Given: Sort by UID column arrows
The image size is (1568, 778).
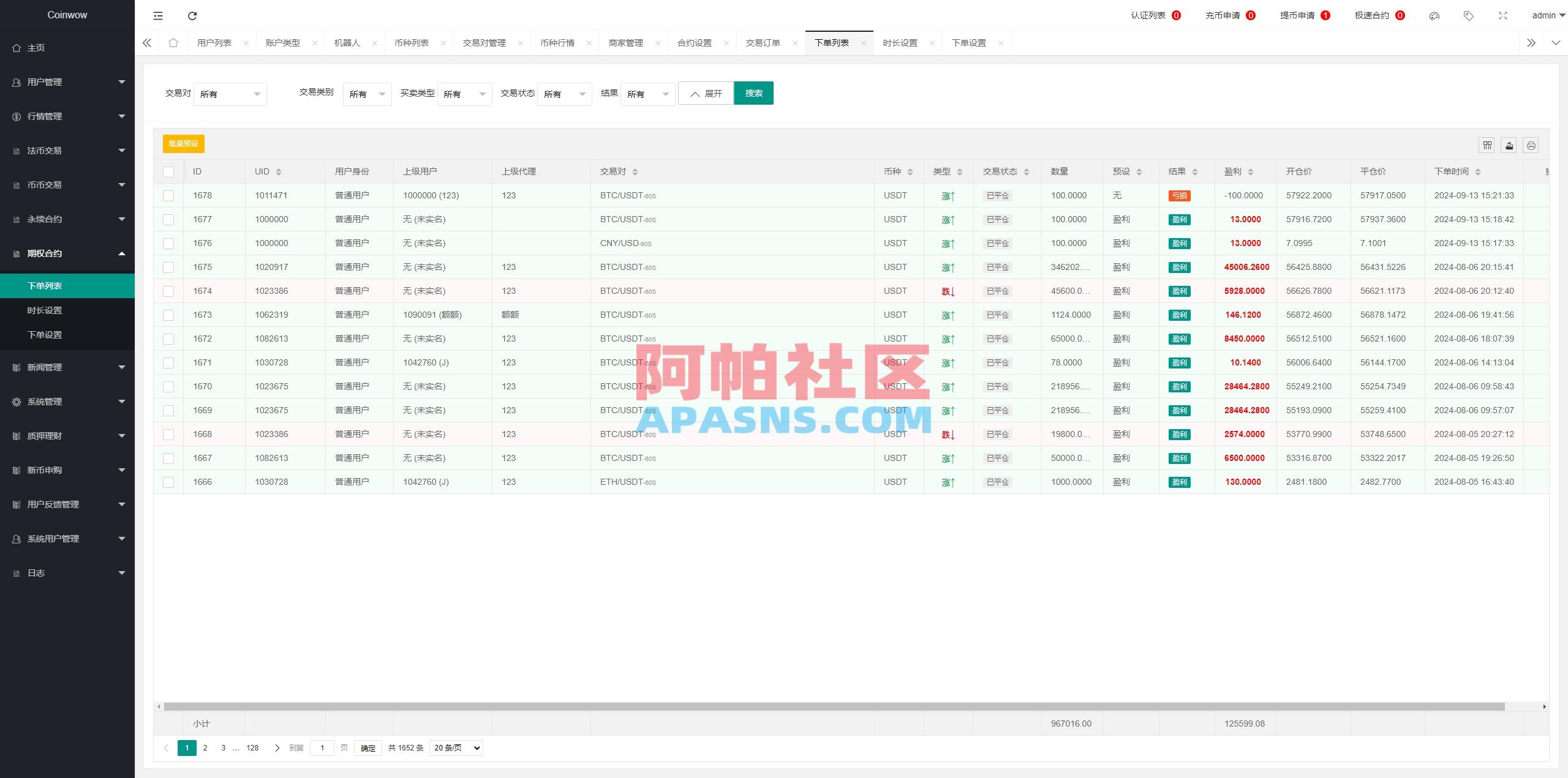Looking at the screenshot, I should click(x=279, y=172).
